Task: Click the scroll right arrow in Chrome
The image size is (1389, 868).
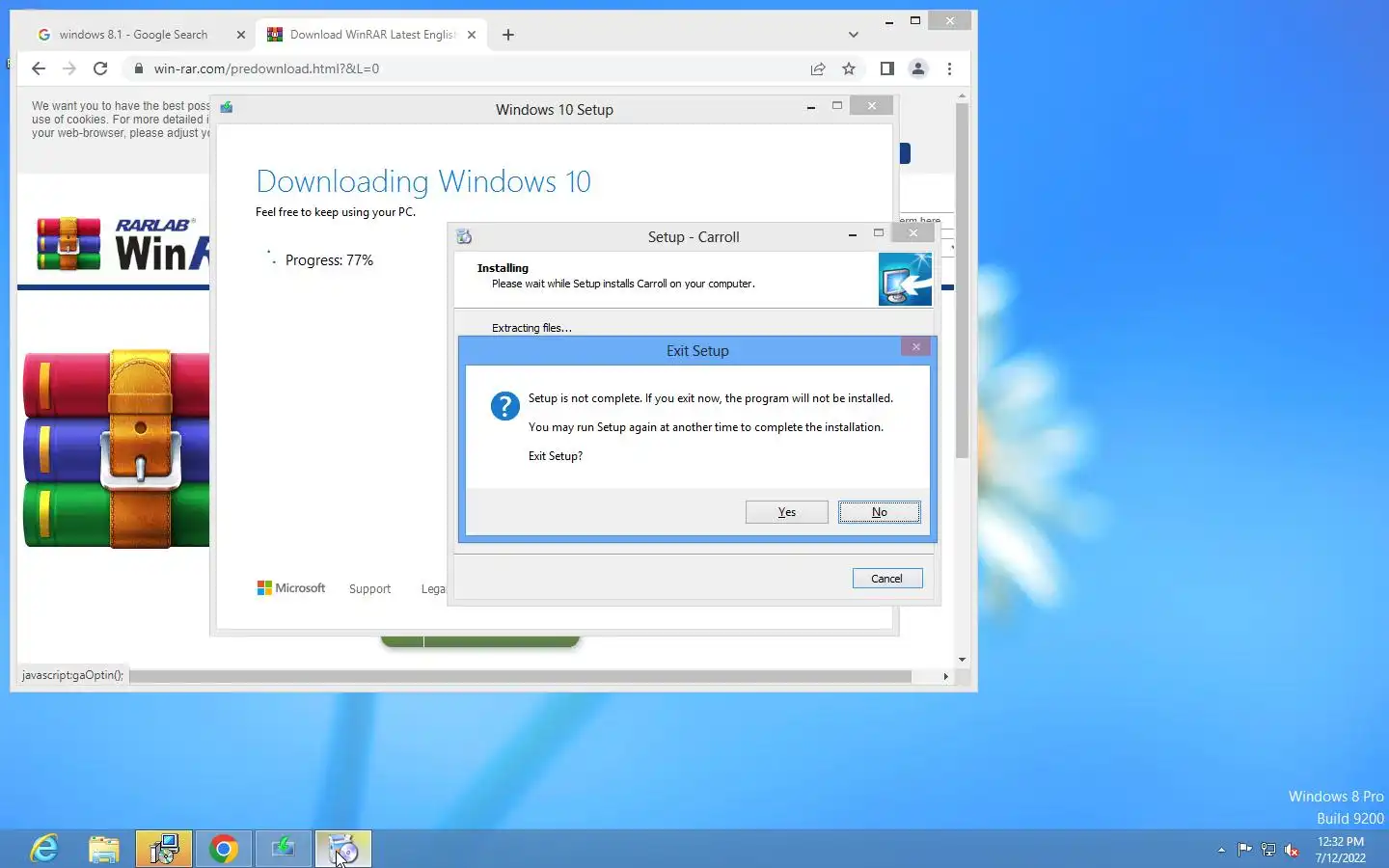Action: [x=945, y=676]
